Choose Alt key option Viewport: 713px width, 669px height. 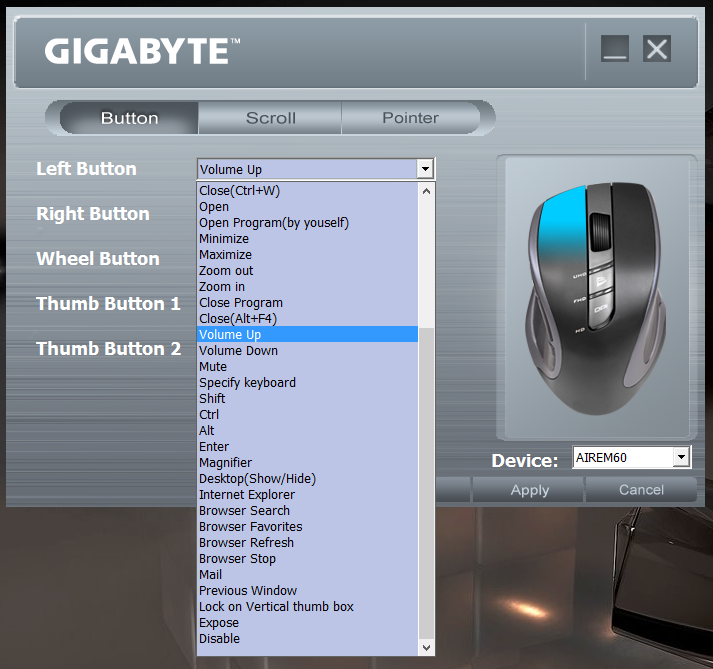[x=307, y=430]
